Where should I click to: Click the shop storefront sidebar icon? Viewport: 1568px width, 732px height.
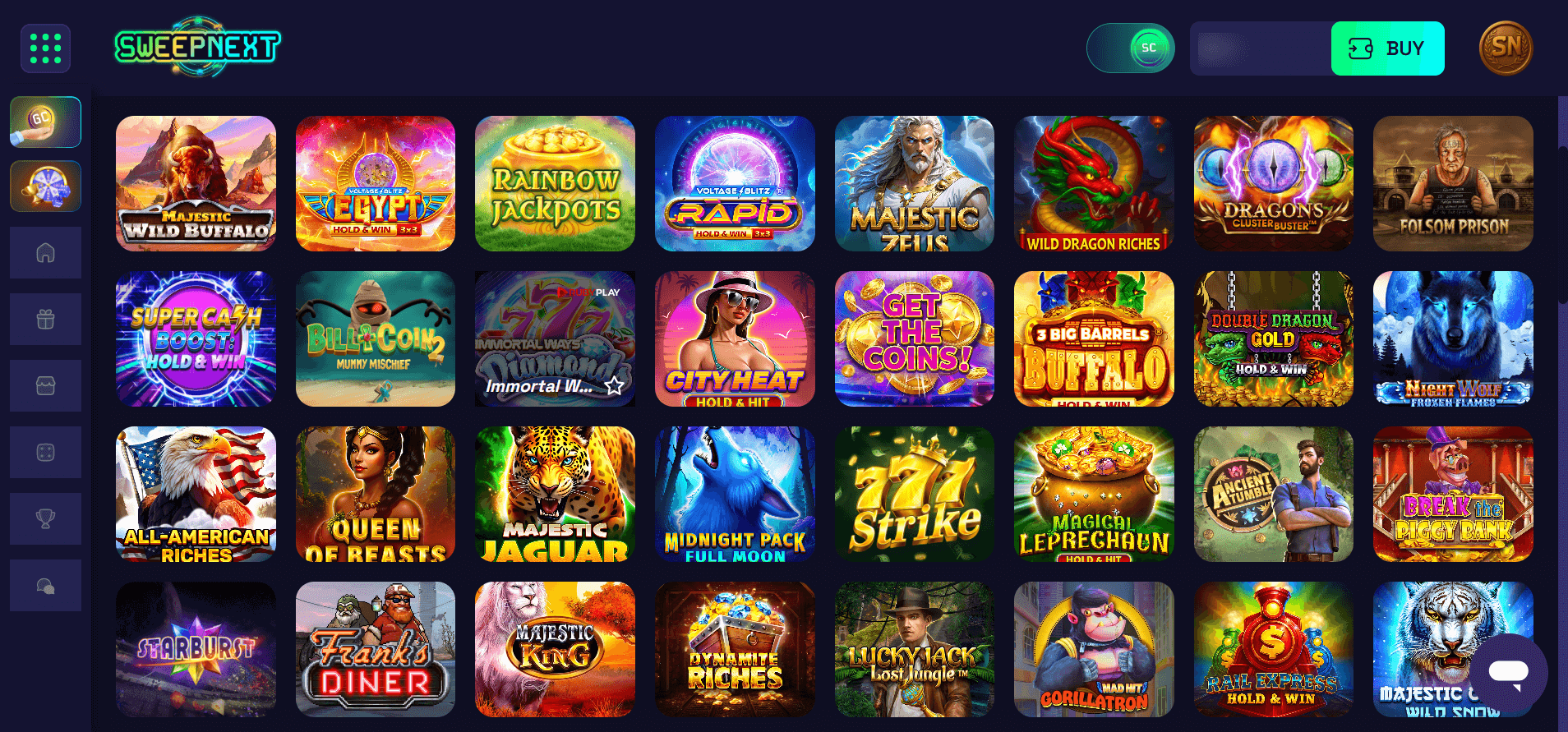(45, 385)
